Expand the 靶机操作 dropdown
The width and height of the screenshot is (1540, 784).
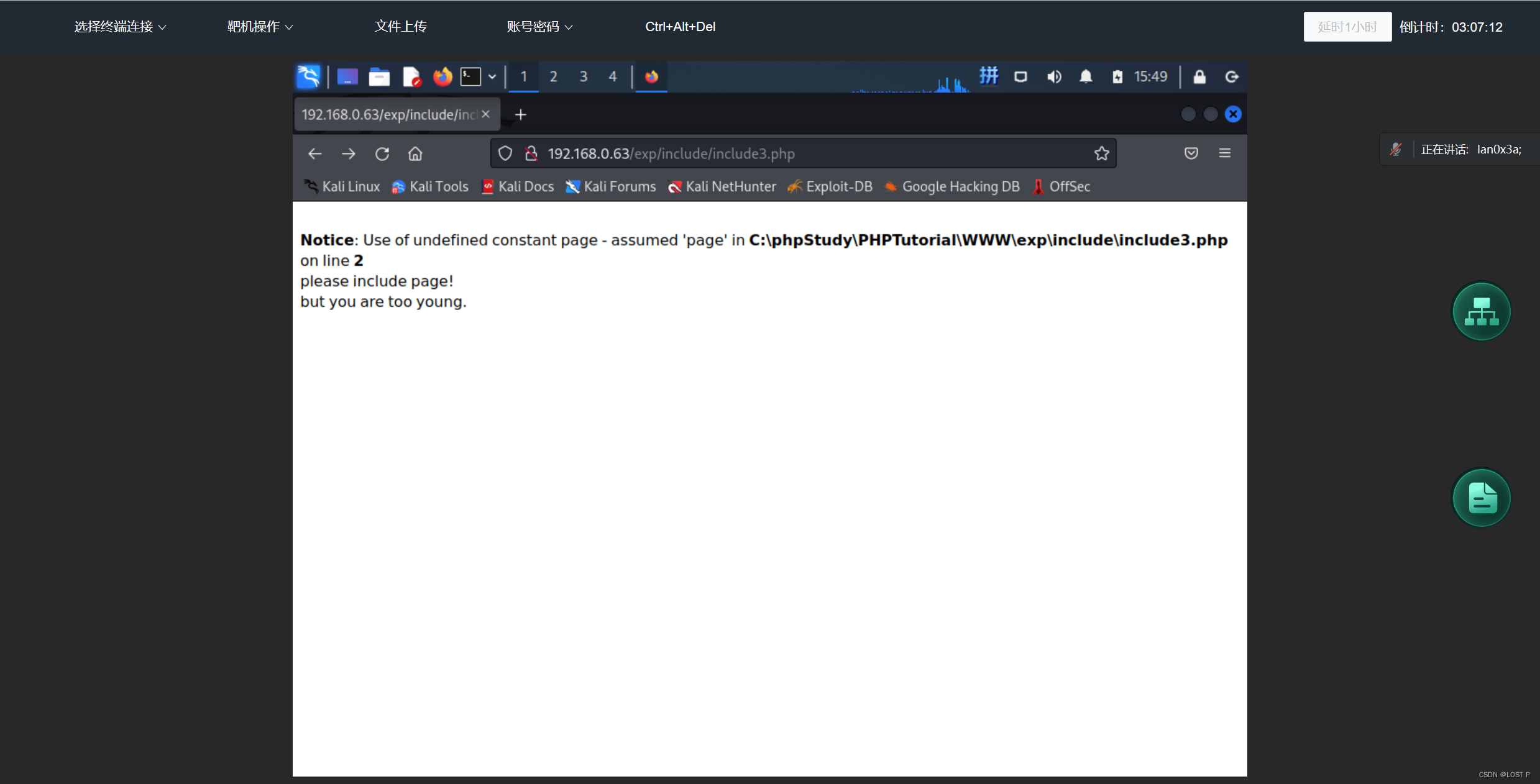point(260,27)
